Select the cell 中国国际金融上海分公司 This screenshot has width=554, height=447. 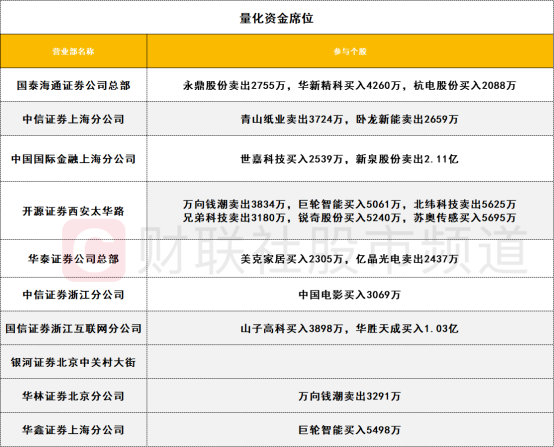tap(73, 159)
